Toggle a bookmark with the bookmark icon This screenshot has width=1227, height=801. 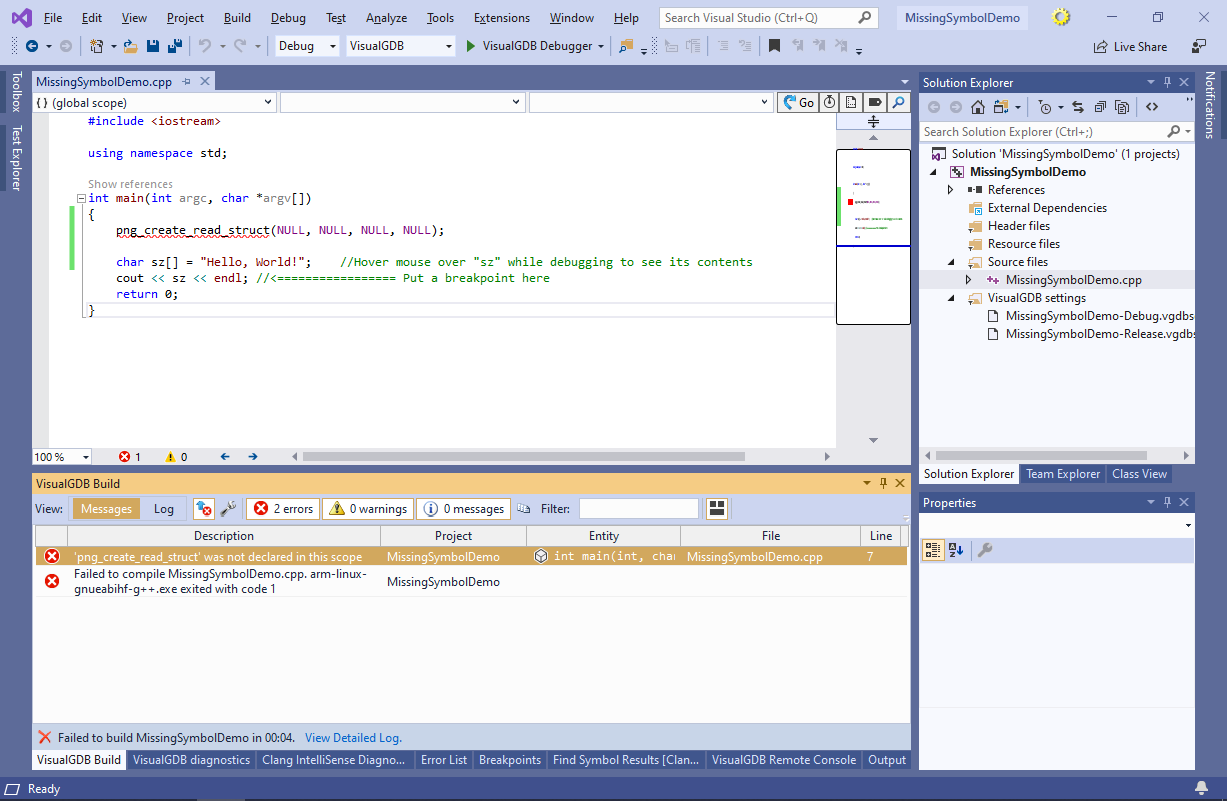click(x=774, y=46)
